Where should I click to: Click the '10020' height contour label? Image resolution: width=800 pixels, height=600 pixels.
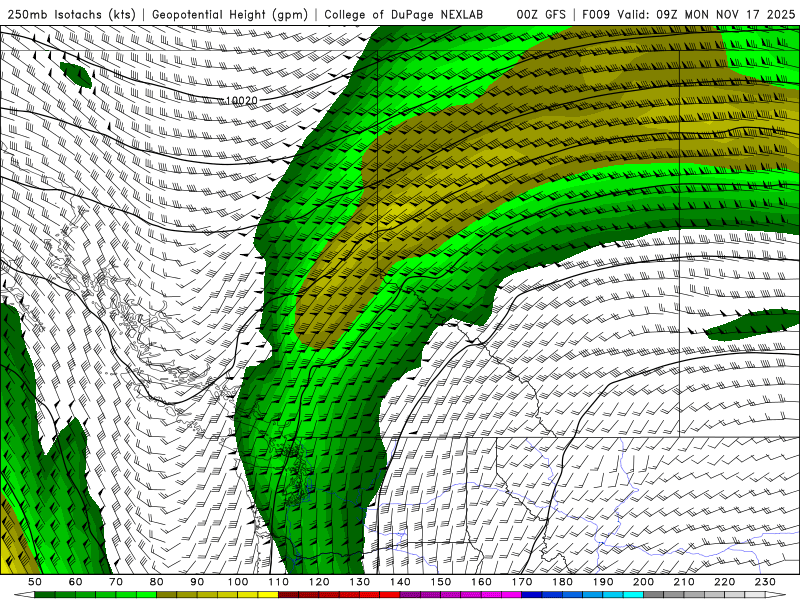point(242,101)
